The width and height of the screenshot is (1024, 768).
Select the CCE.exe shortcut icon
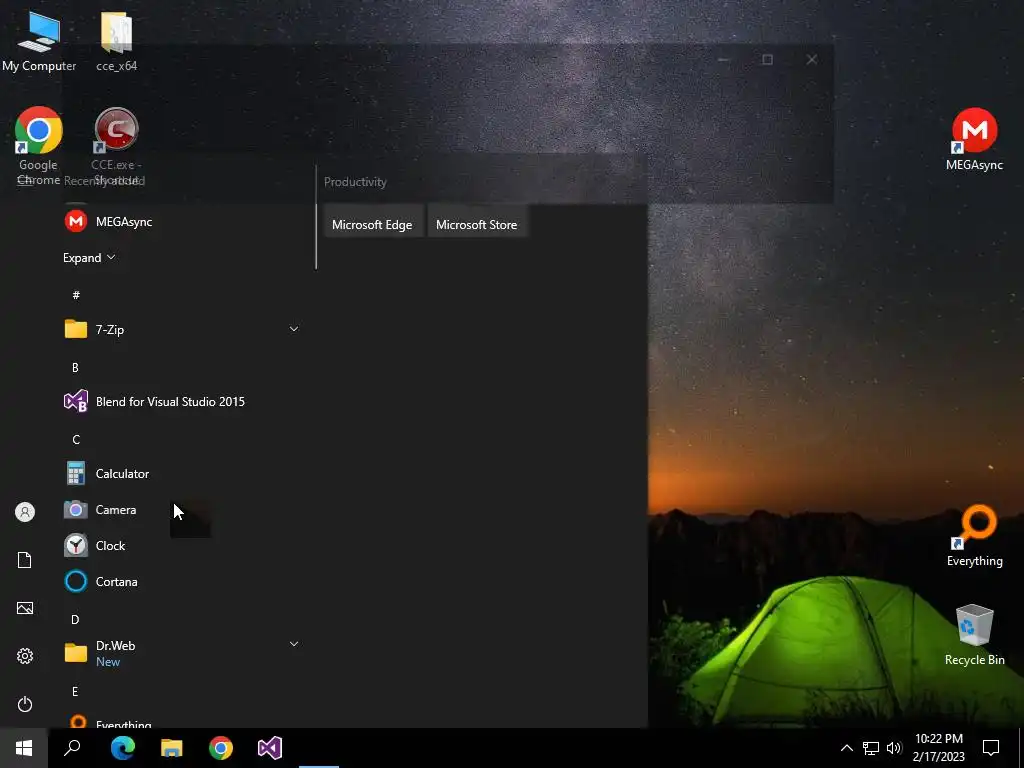coord(116,146)
